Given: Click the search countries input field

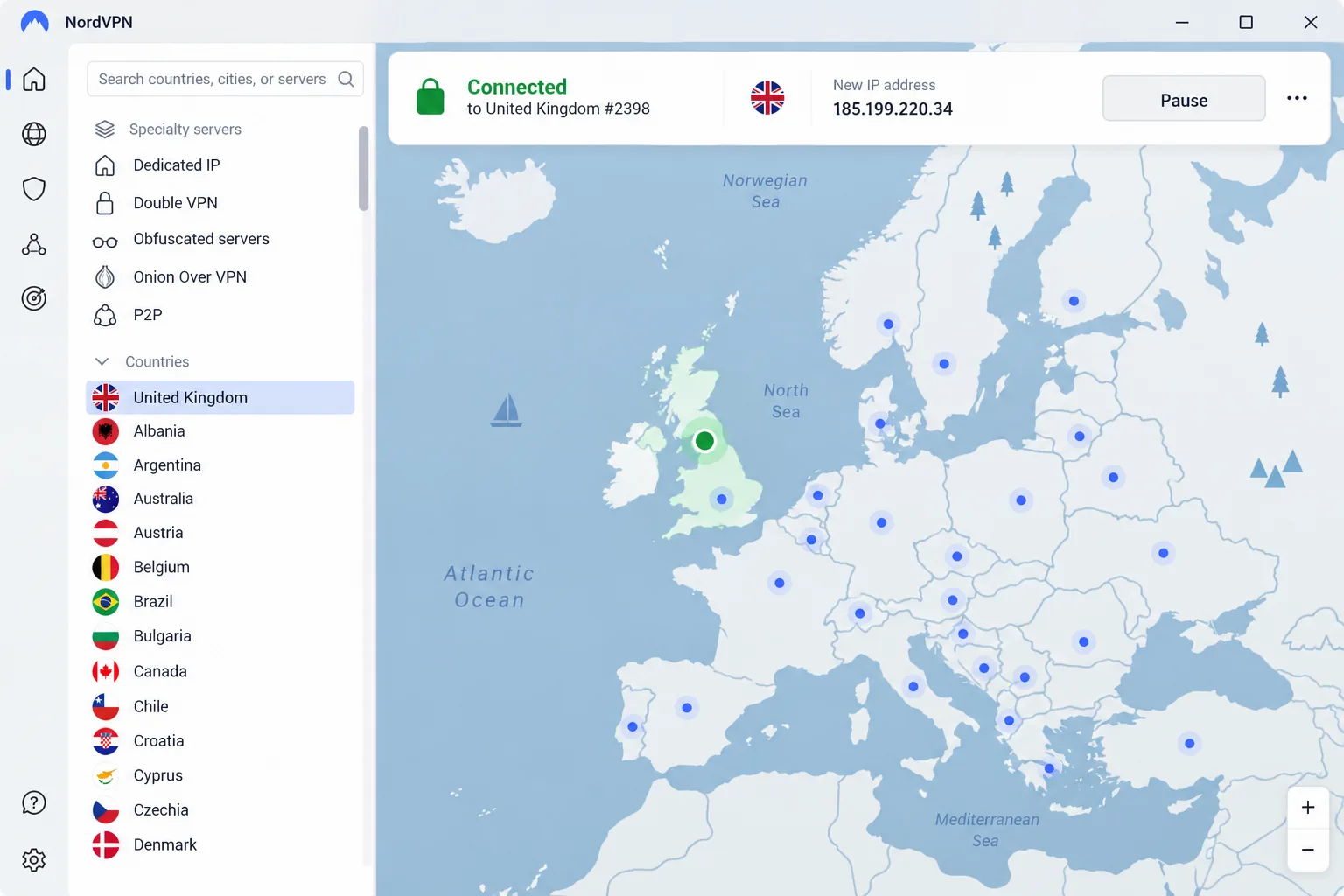Looking at the screenshot, I should click(x=225, y=79).
